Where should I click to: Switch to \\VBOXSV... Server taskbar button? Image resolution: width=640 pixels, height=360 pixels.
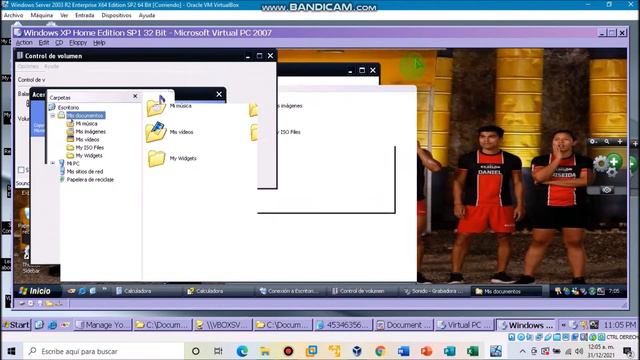[x=223, y=325]
